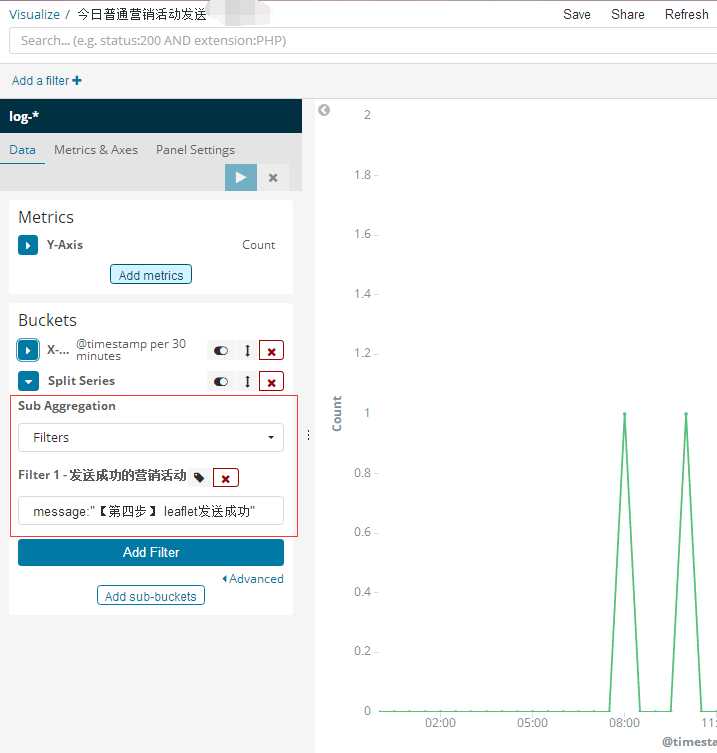Click the @timestamp per 30 minutes text
The width and height of the screenshot is (717, 753).
coord(131,350)
